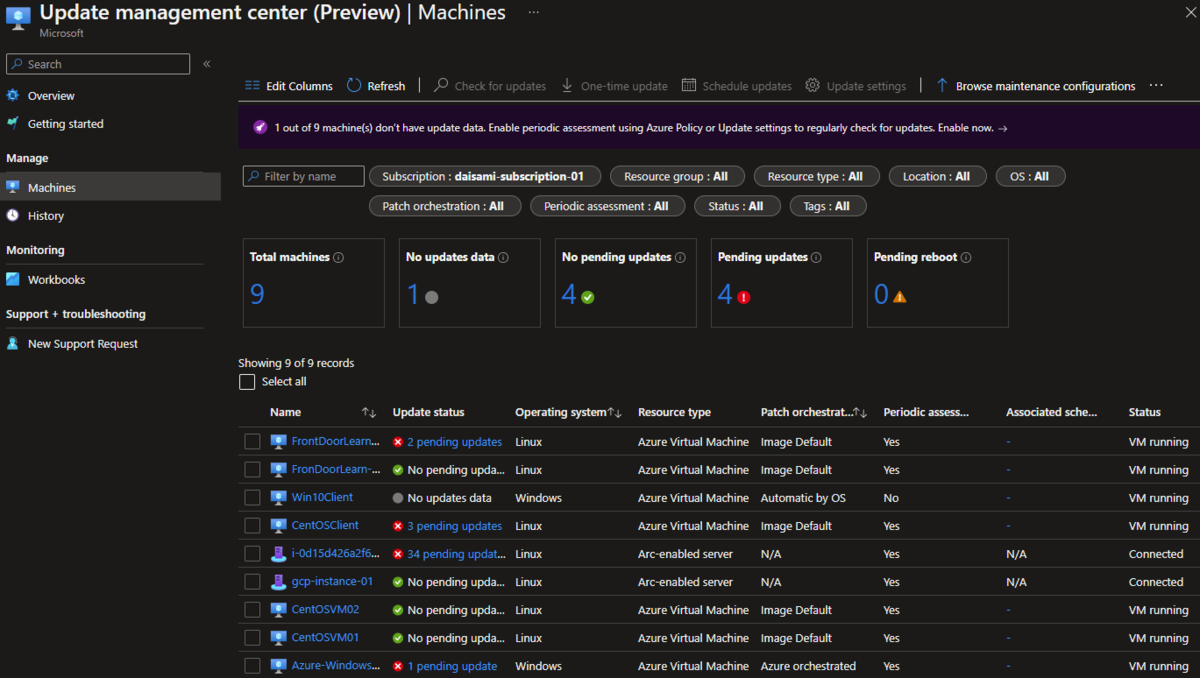Screen dimensions: 1200x678
Task: Open the CentOSClient machine link
Action: 325,525
